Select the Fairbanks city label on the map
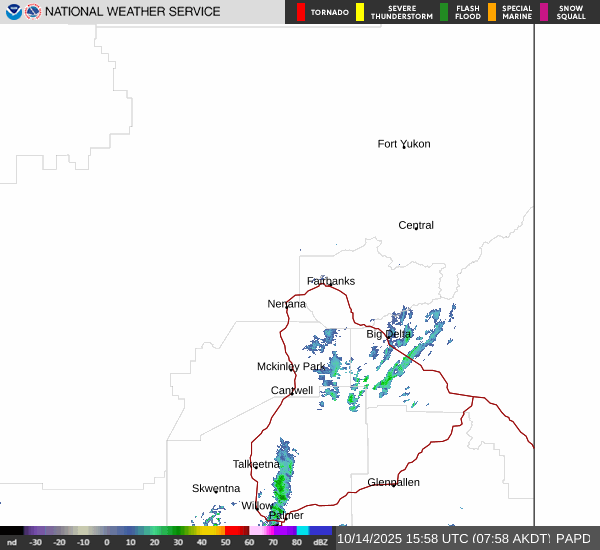The height and width of the screenshot is (550, 600). pos(330,281)
